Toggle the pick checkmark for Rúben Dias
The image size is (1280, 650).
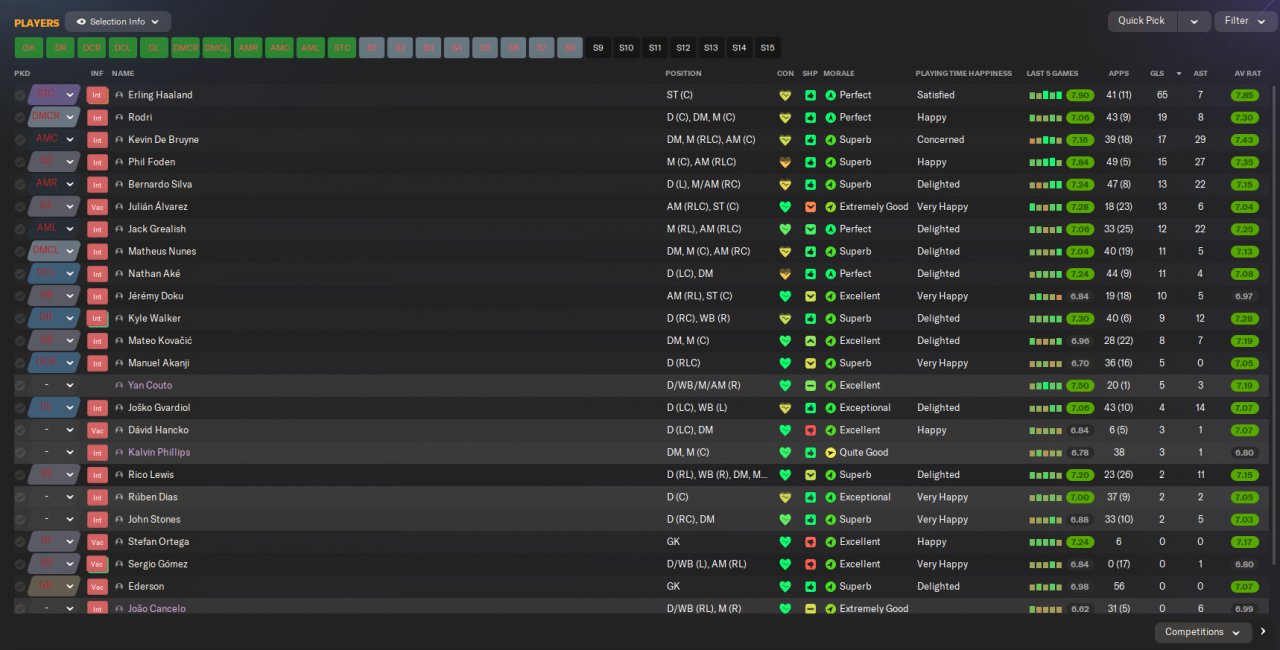point(20,497)
